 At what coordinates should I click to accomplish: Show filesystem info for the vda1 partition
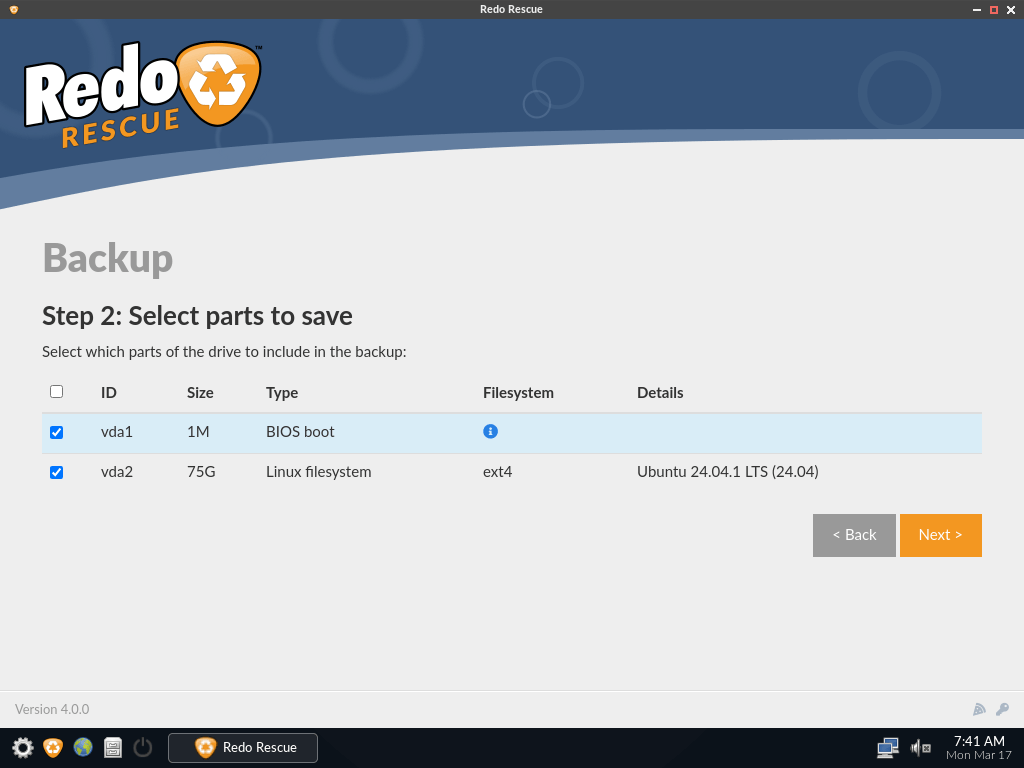[x=490, y=431]
